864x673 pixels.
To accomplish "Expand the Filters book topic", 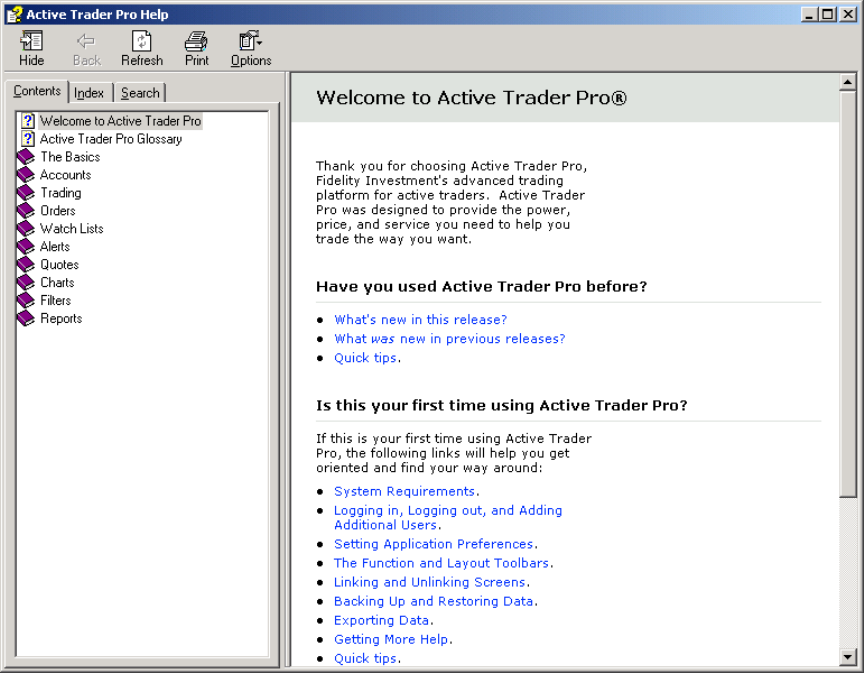I will tap(56, 300).
